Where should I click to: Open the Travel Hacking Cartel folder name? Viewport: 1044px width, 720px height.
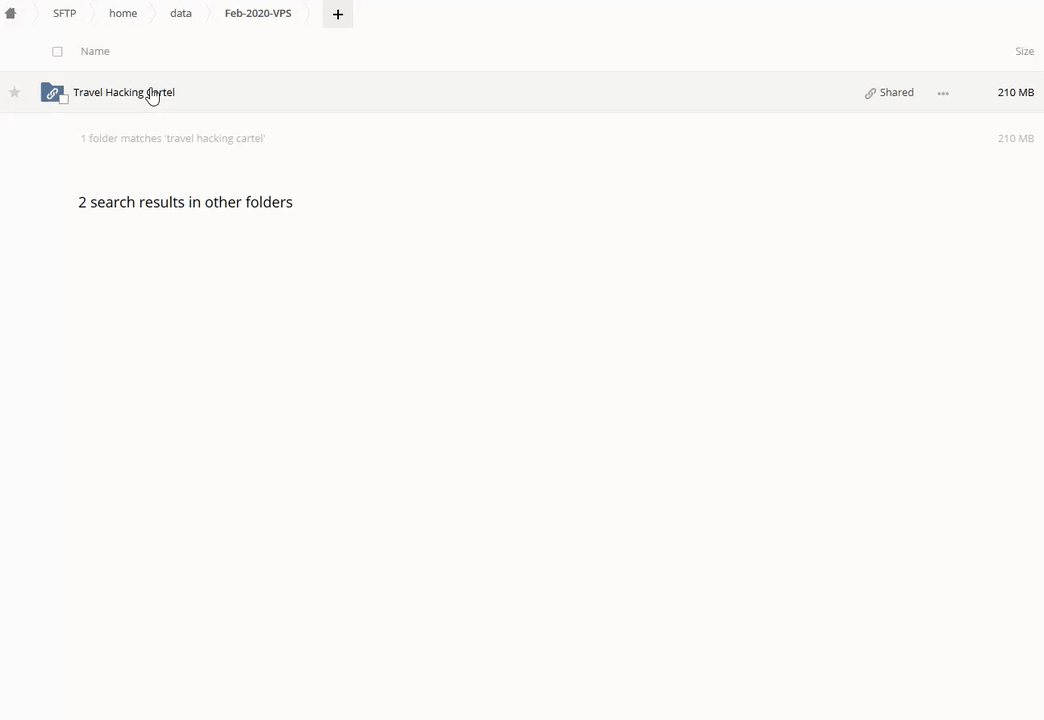(x=123, y=92)
